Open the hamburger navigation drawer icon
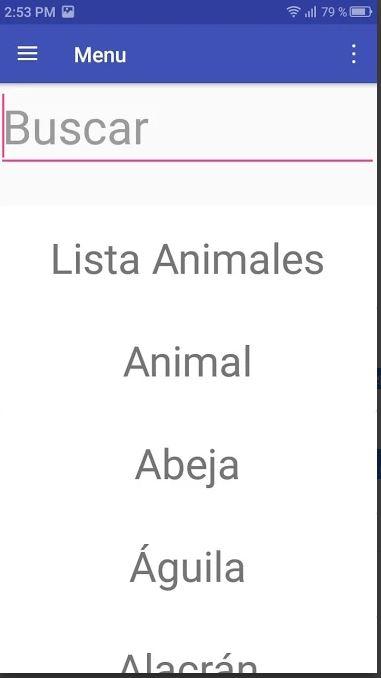Image resolution: width=381 pixels, height=678 pixels. 27,54
